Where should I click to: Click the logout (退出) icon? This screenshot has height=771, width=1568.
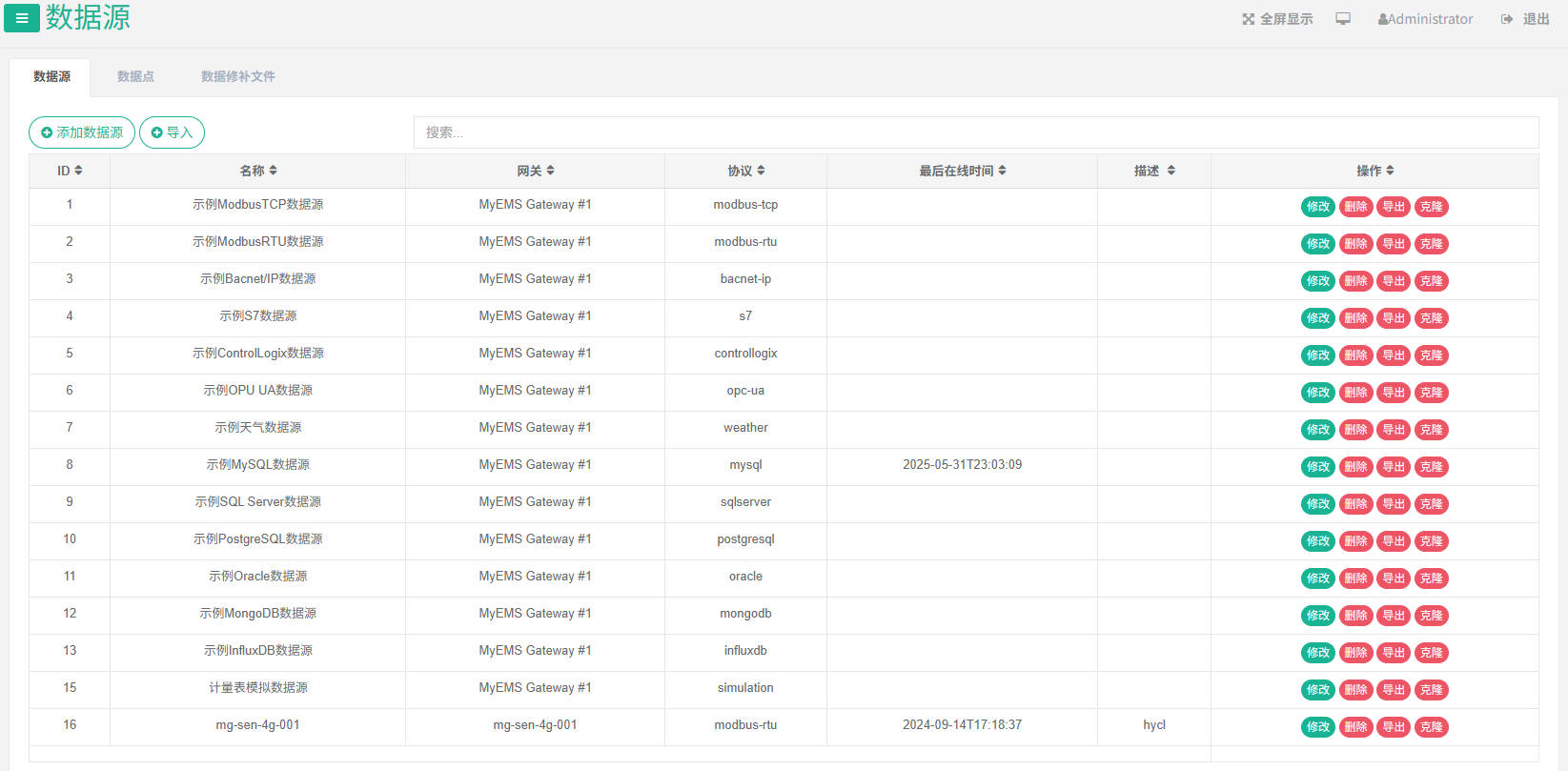pyautogui.click(x=1507, y=19)
